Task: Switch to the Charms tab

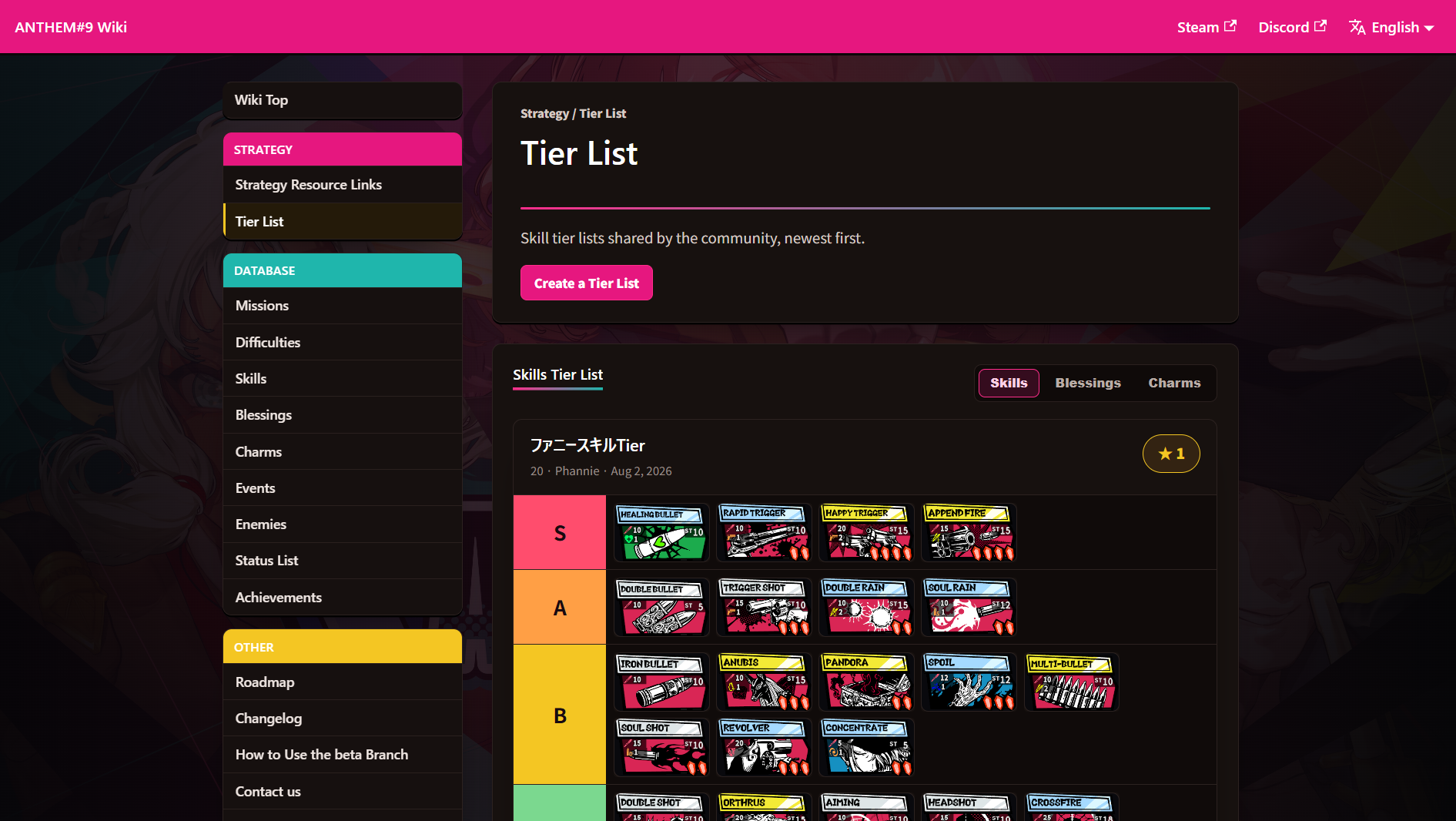Action: [x=1174, y=383]
